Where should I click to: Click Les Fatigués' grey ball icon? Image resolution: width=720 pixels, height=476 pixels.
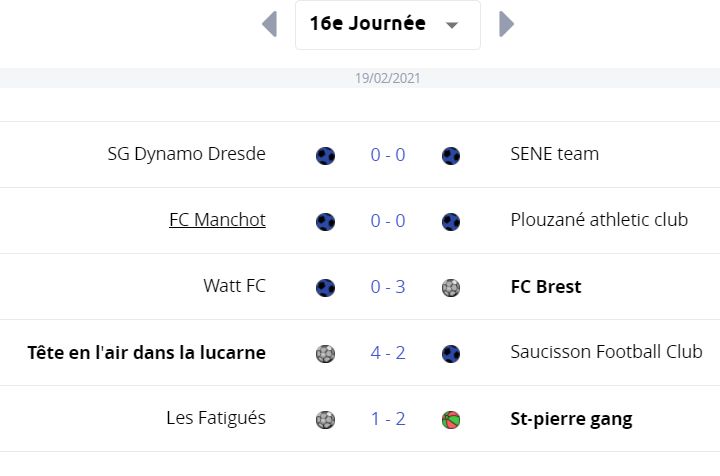325,420
